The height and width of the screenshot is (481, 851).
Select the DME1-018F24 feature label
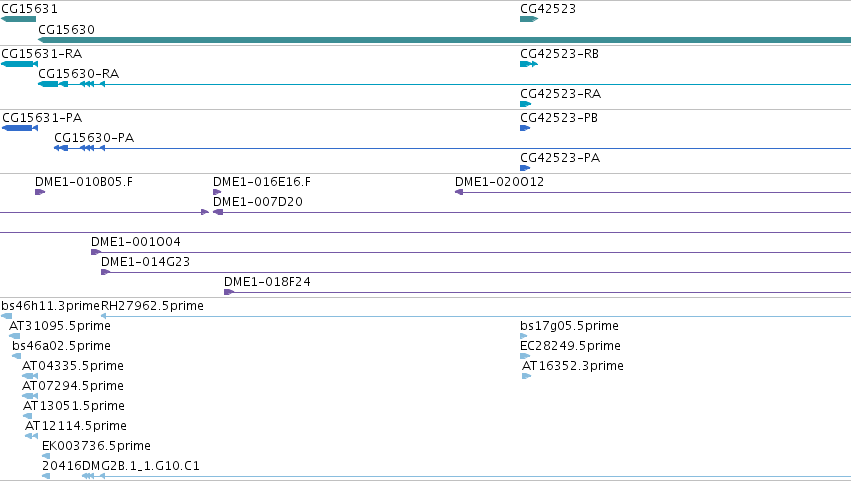pyautogui.click(x=267, y=282)
